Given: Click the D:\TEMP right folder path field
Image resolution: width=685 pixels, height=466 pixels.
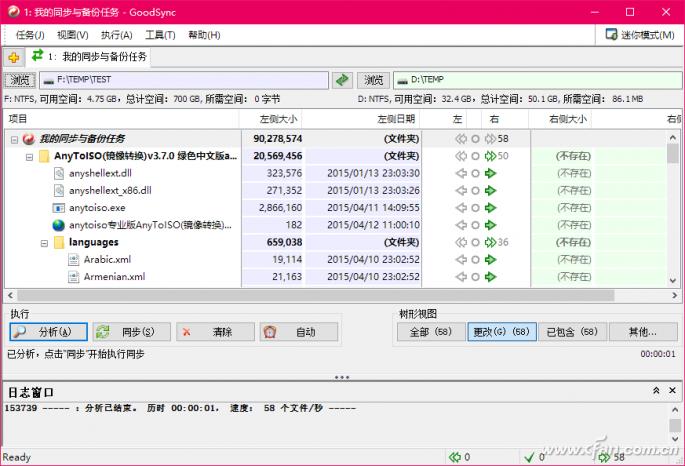Looking at the screenshot, I should pyautogui.click(x=538, y=80).
